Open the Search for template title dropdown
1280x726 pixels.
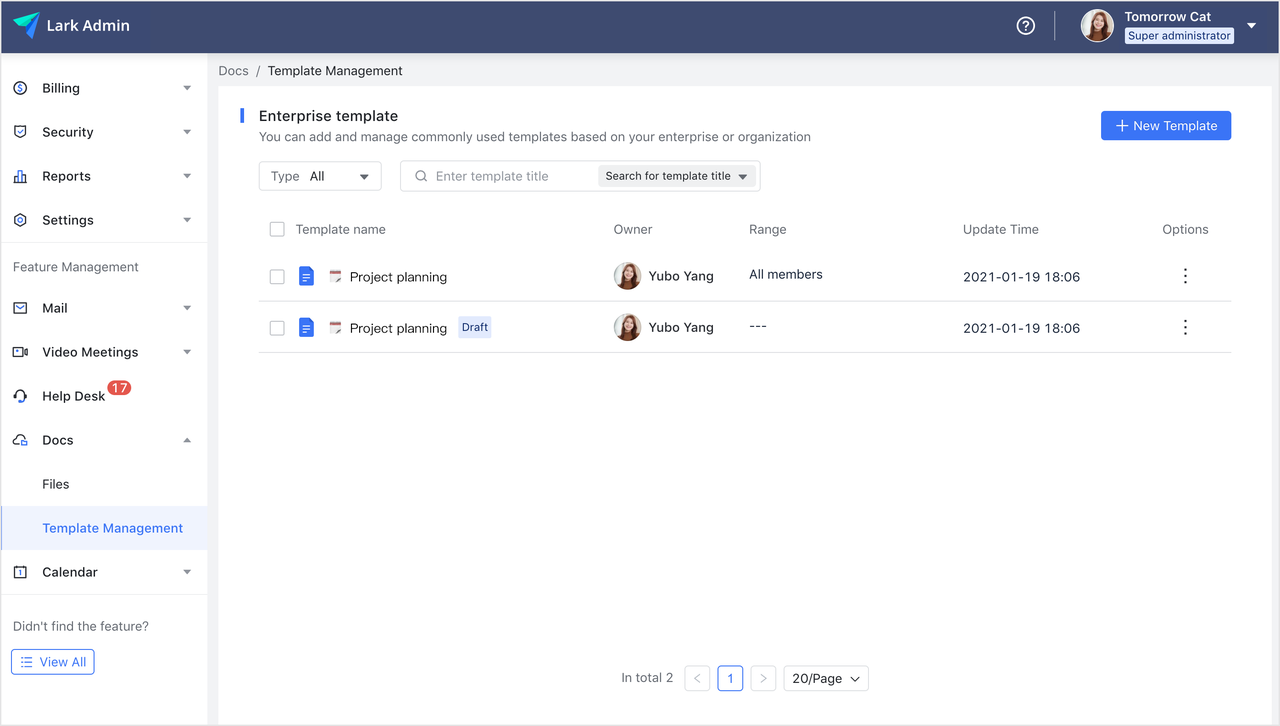tap(676, 176)
